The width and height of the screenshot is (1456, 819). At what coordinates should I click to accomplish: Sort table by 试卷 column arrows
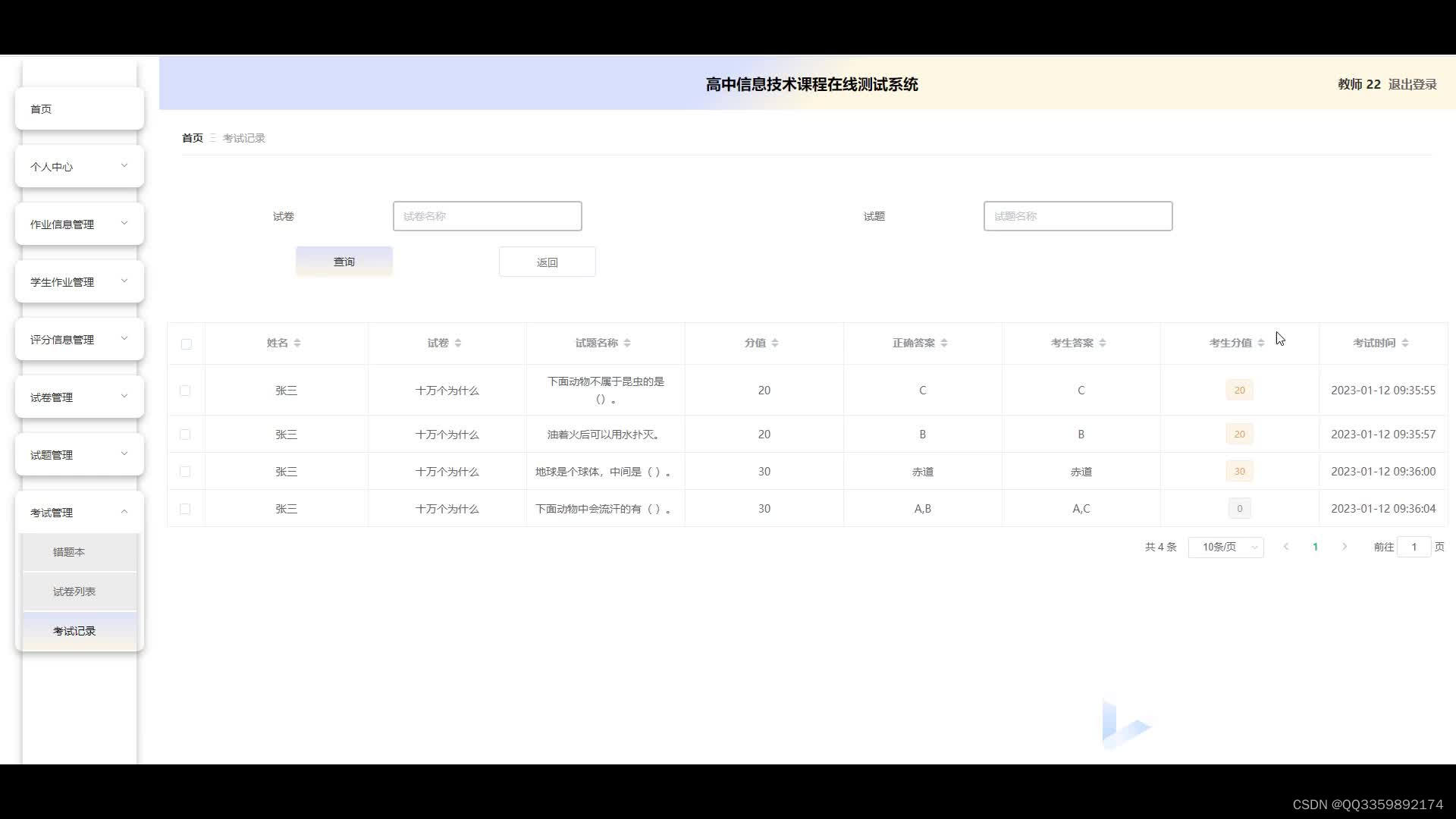click(x=458, y=344)
